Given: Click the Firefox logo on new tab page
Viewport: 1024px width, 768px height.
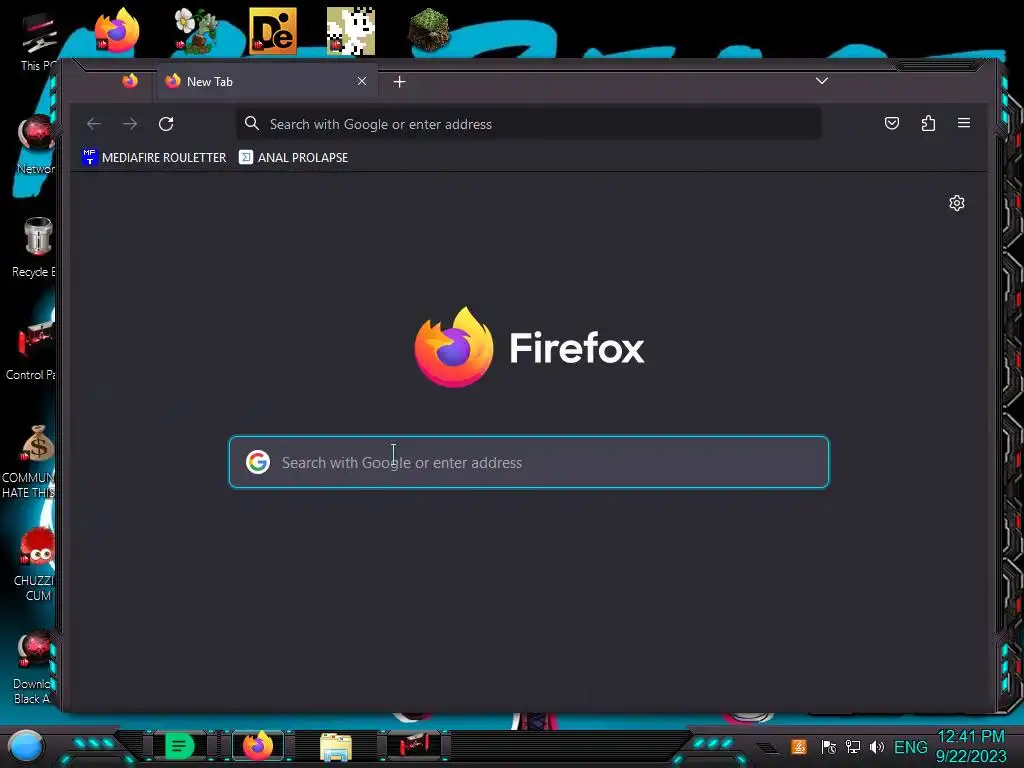Looking at the screenshot, I should pos(454,347).
